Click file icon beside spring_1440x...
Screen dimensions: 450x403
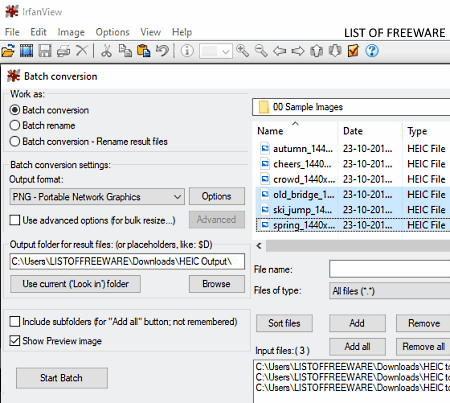265,225
